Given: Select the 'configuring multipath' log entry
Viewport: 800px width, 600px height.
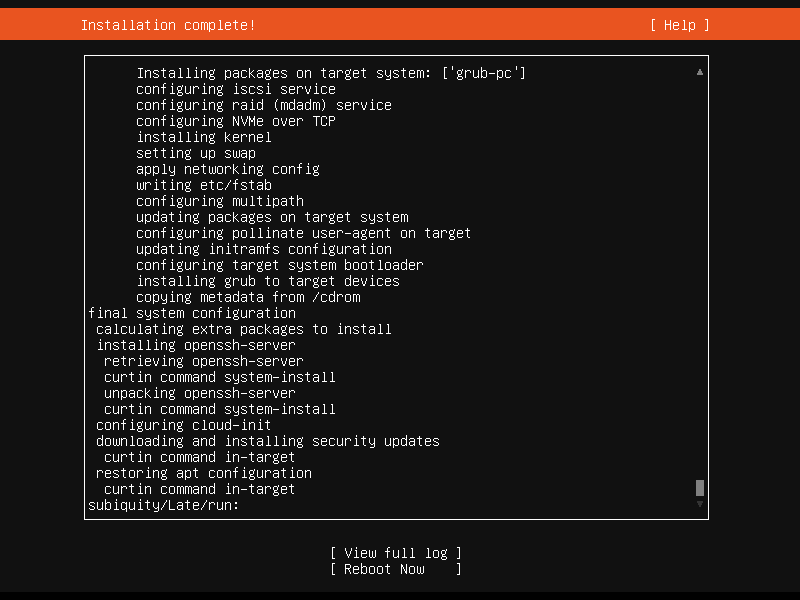Looking at the screenshot, I should pyautogui.click(x=219, y=200).
